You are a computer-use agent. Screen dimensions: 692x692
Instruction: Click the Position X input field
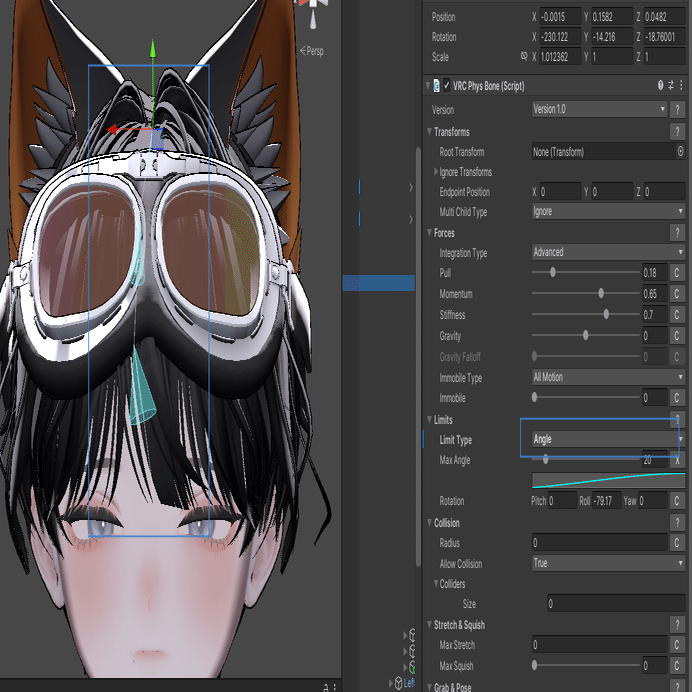560,17
